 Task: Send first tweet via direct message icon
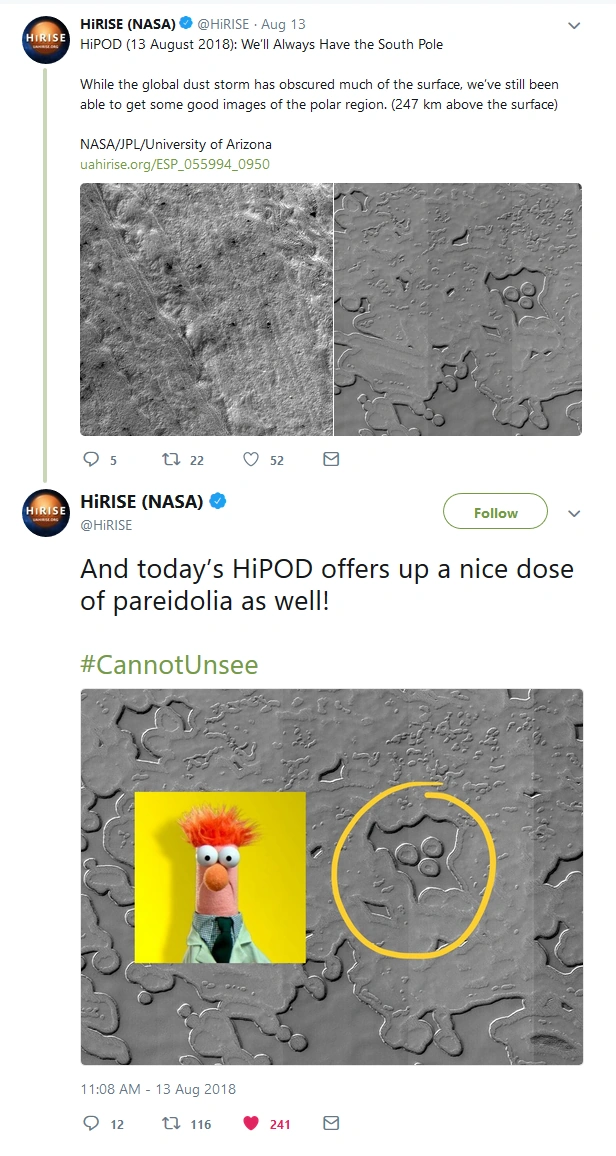pyautogui.click(x=331, y=460)
